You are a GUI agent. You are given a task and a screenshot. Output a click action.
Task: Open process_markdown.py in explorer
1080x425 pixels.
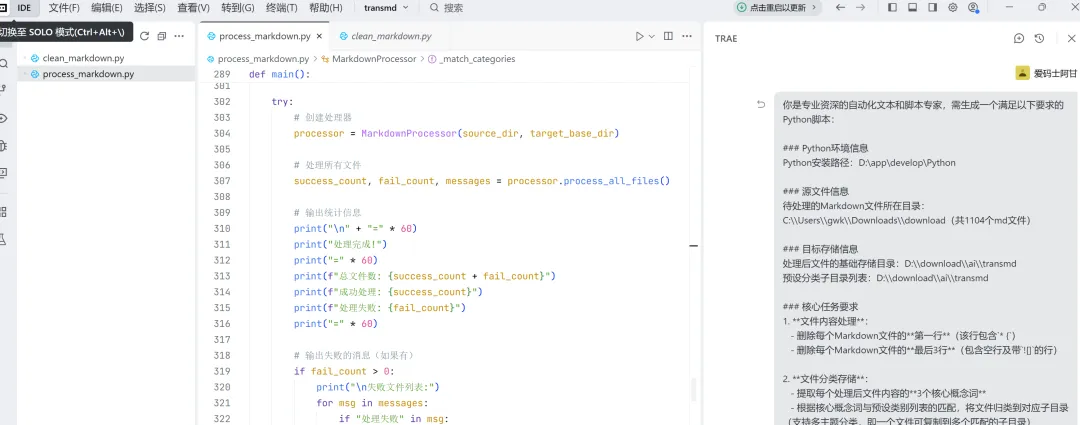(x=88, y=74)
